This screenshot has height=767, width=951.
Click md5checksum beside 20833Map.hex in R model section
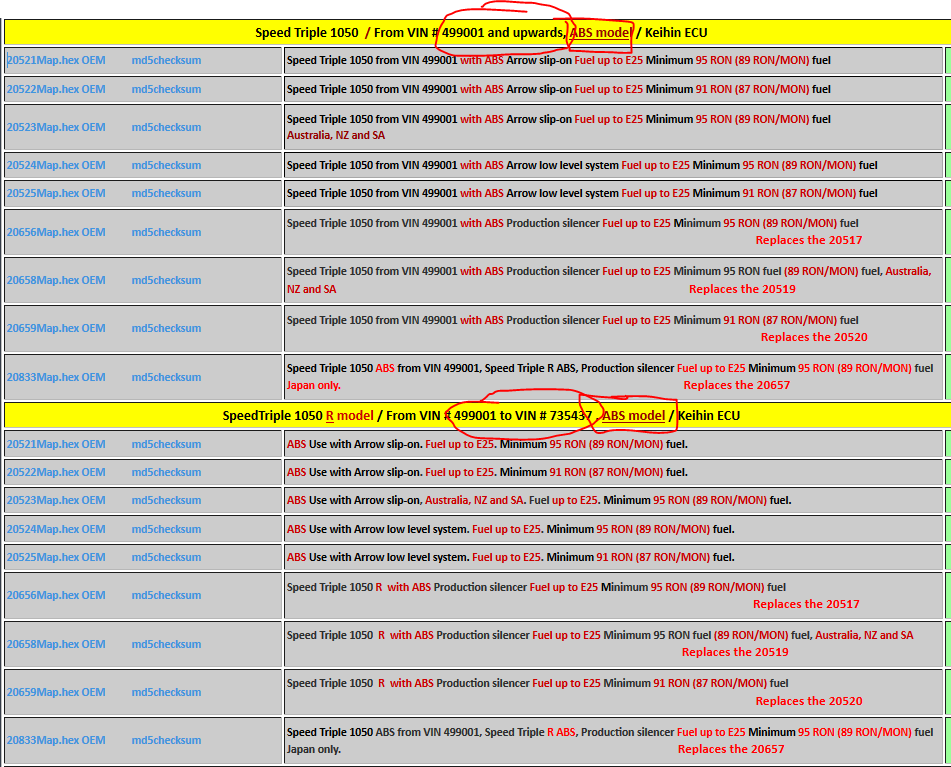(x=166, y=740)
